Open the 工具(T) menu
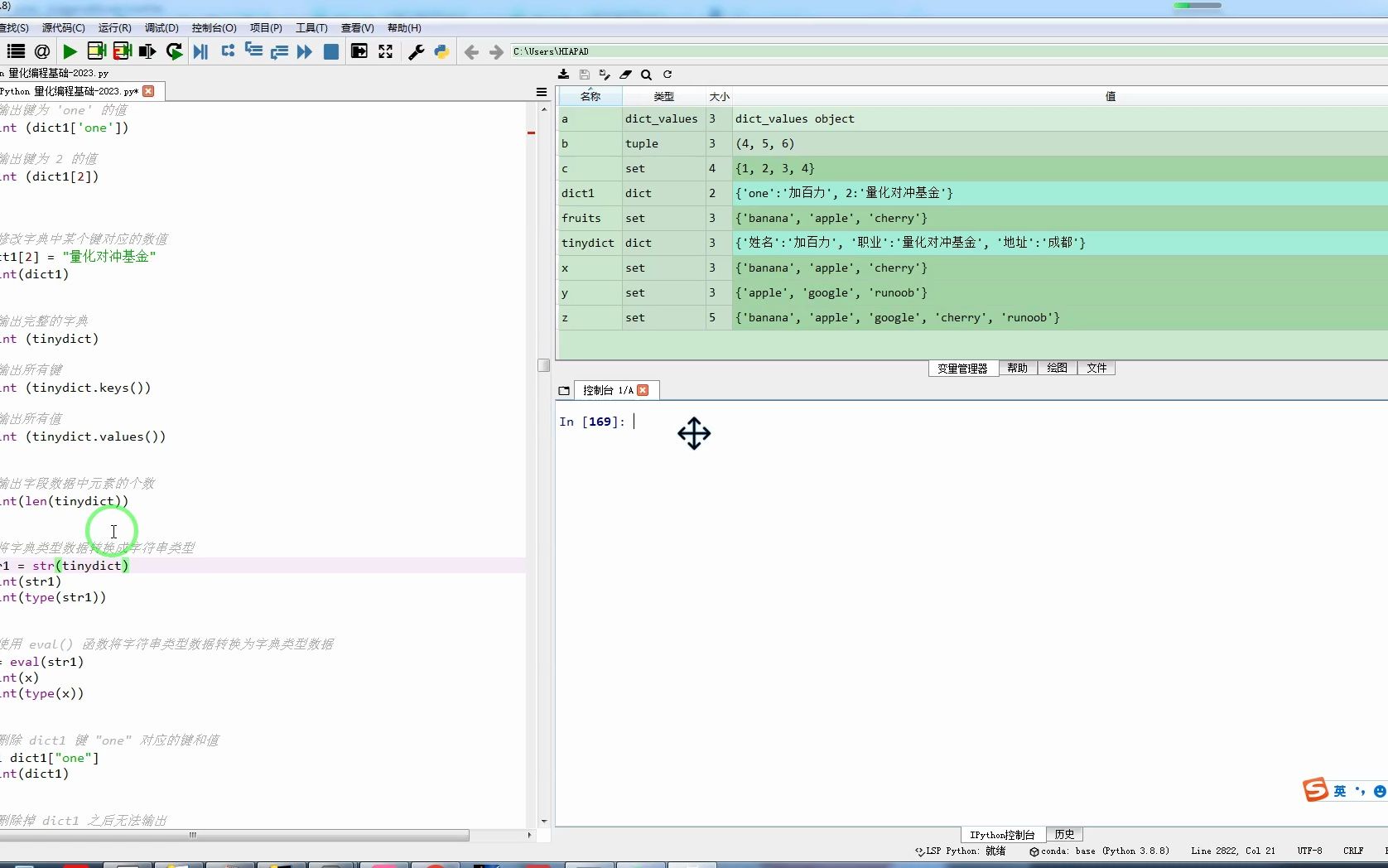Screen dimensions: 1388x868 (311, 28)
